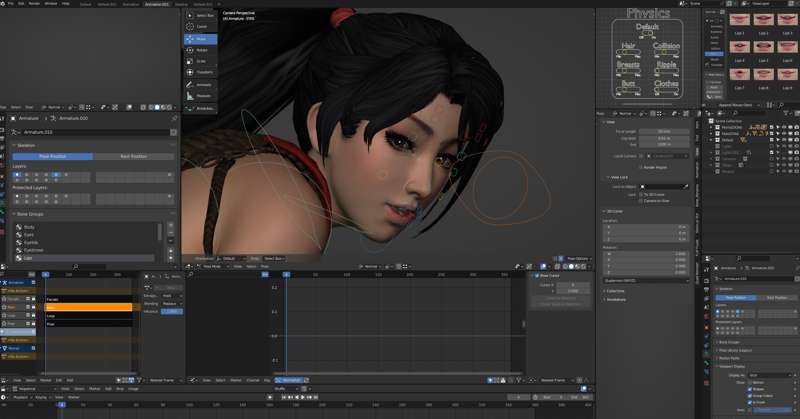Click the search icon below bone groups list

(x=76, y=267)
